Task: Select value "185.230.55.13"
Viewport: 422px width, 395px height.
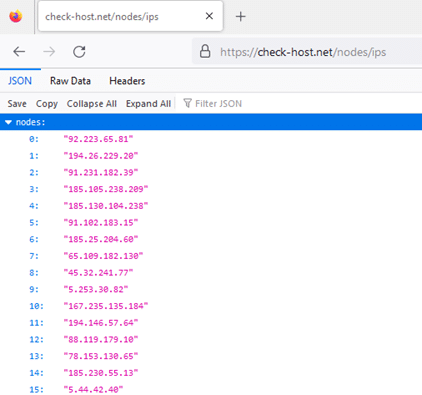Action: (101, 373)
